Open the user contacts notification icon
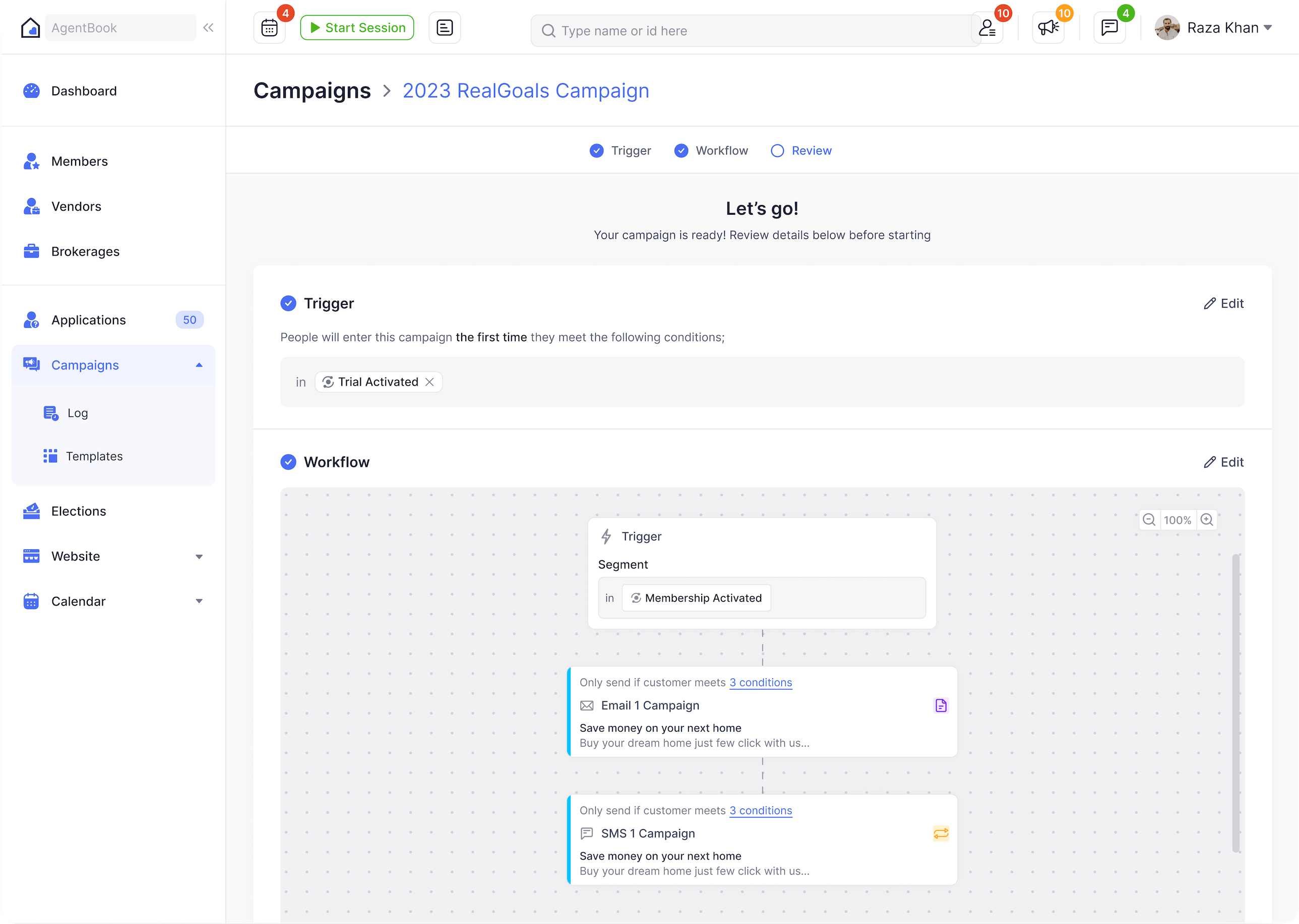The width and height of the screenshot is (1299, 924). (987, 28)
